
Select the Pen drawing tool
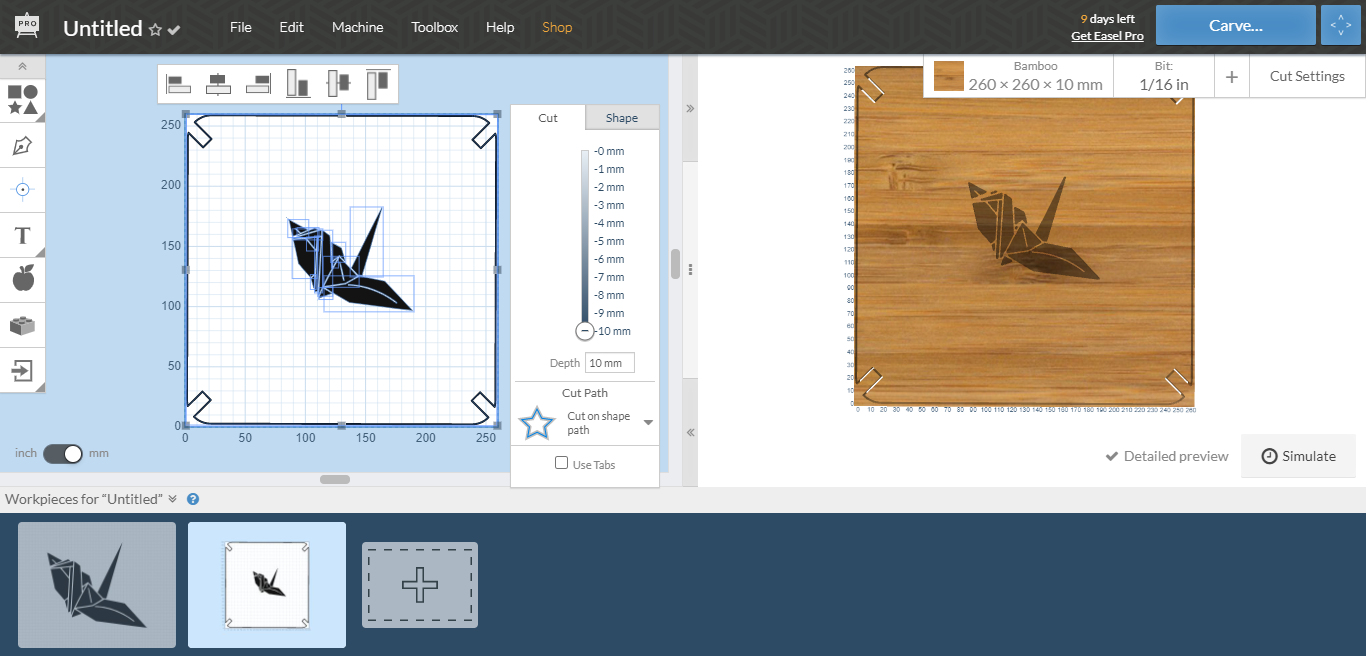tap(22, 144)
